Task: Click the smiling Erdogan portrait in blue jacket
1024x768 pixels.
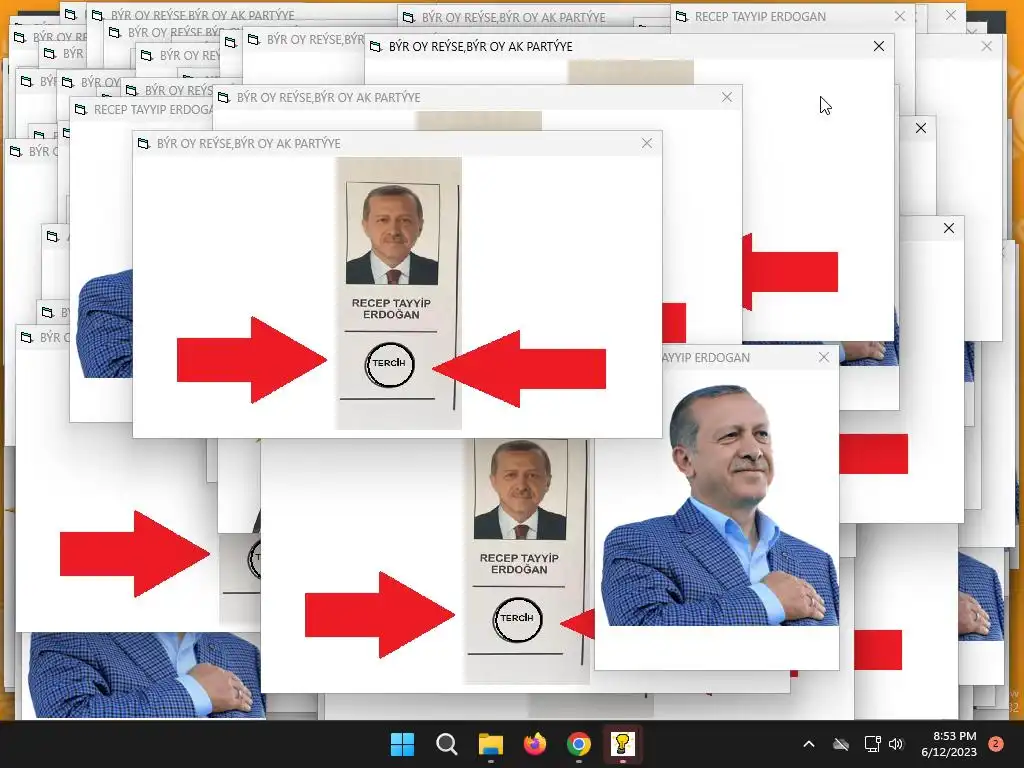Action: tap(718, 506)
